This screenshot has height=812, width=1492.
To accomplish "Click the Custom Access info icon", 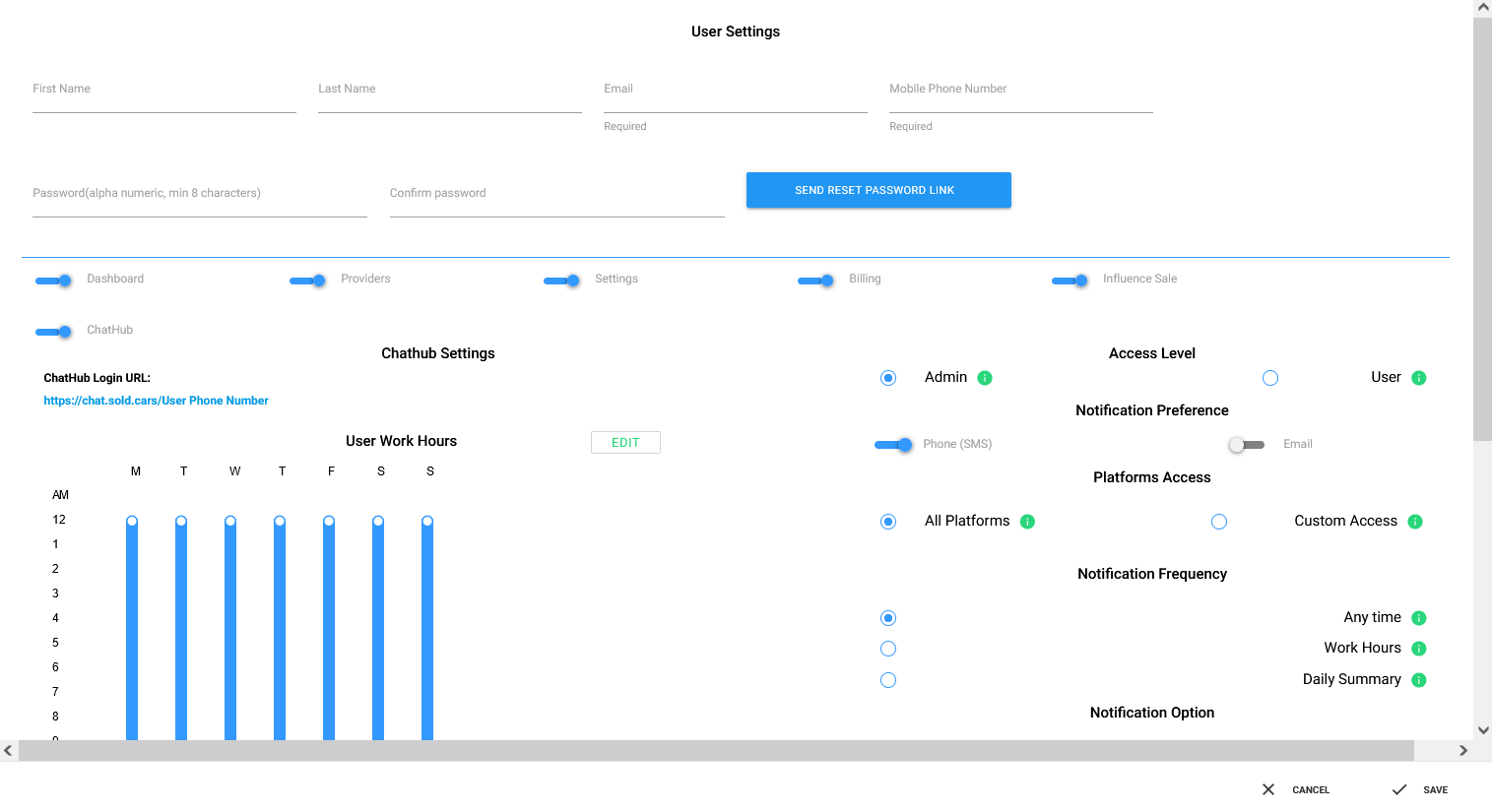I will point(1415,522).
